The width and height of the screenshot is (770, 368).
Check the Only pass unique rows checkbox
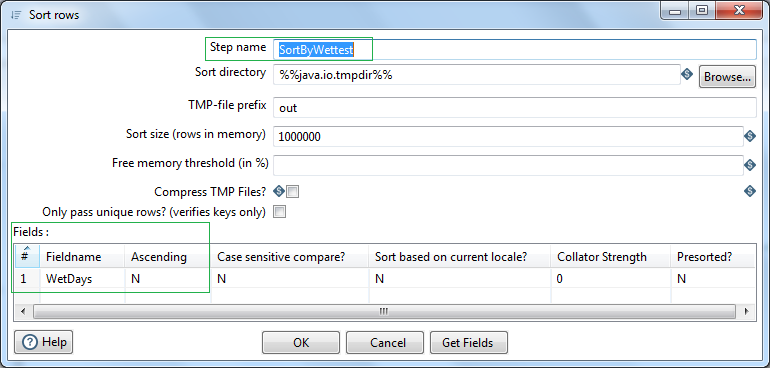coord(279,212)
